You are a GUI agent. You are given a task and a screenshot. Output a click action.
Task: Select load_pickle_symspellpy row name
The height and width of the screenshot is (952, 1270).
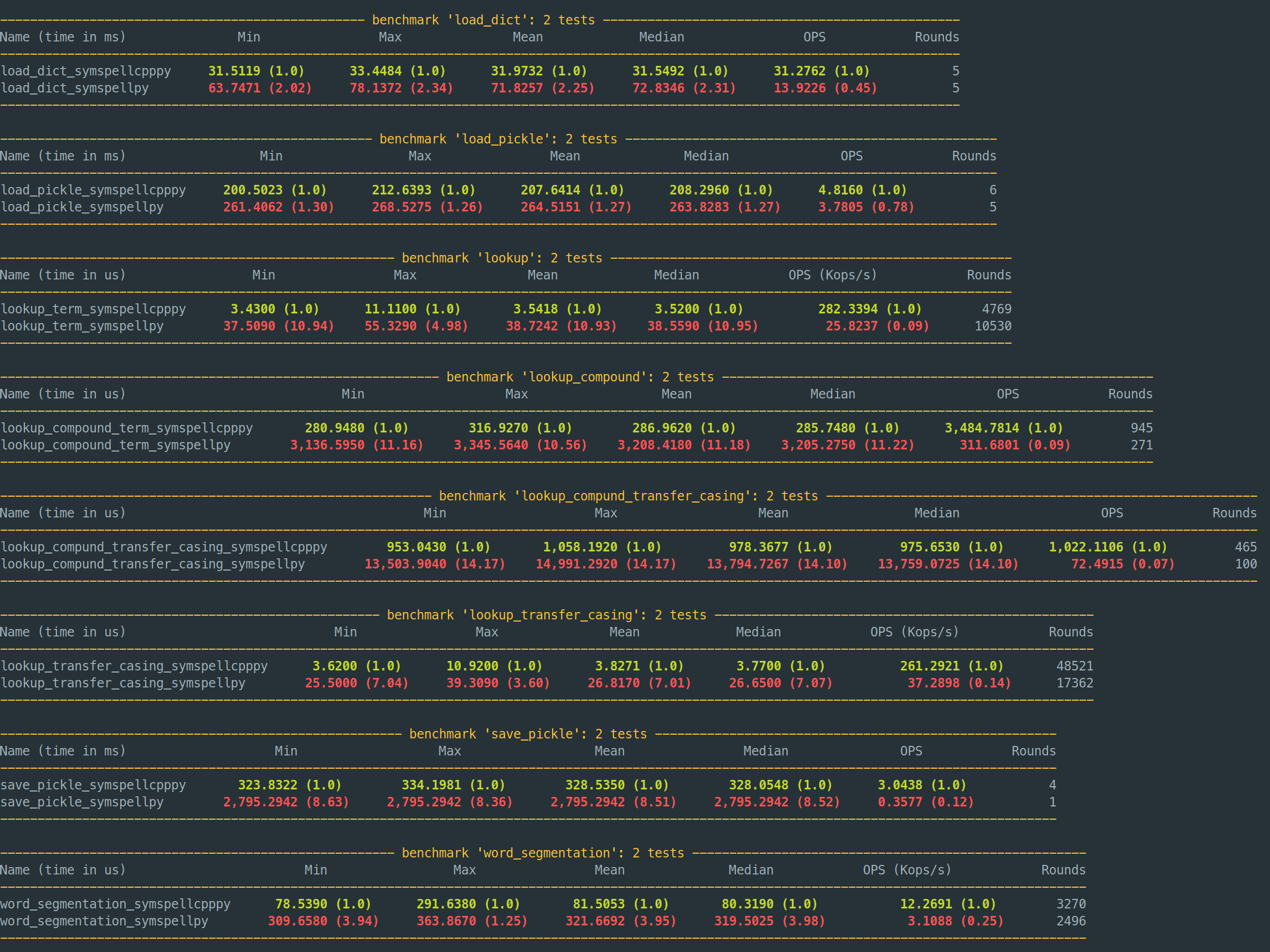[82, 207]
